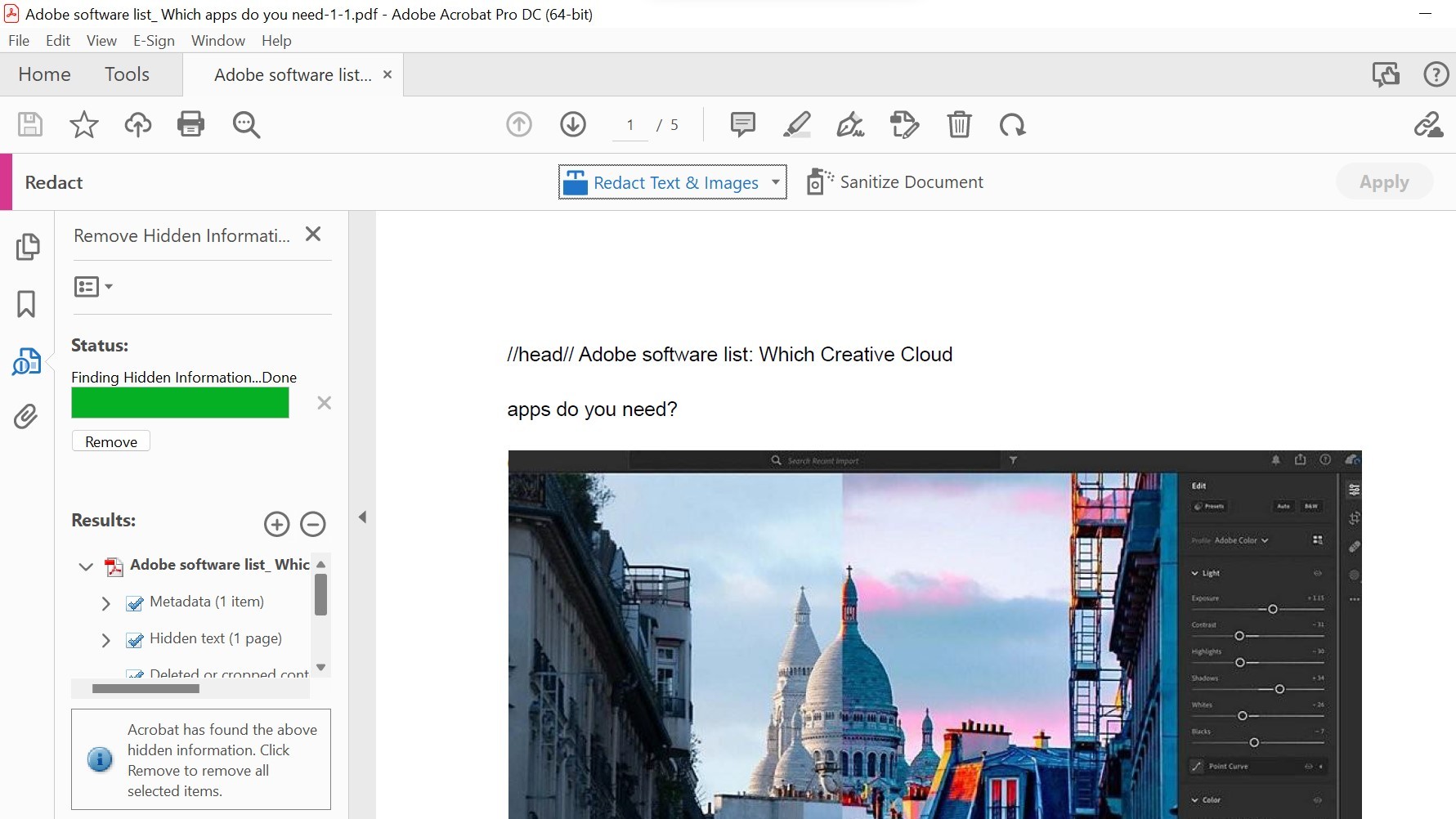This screenshot has width=1456, height=819.
Task: Click the Save file icon
Action: 30,124
